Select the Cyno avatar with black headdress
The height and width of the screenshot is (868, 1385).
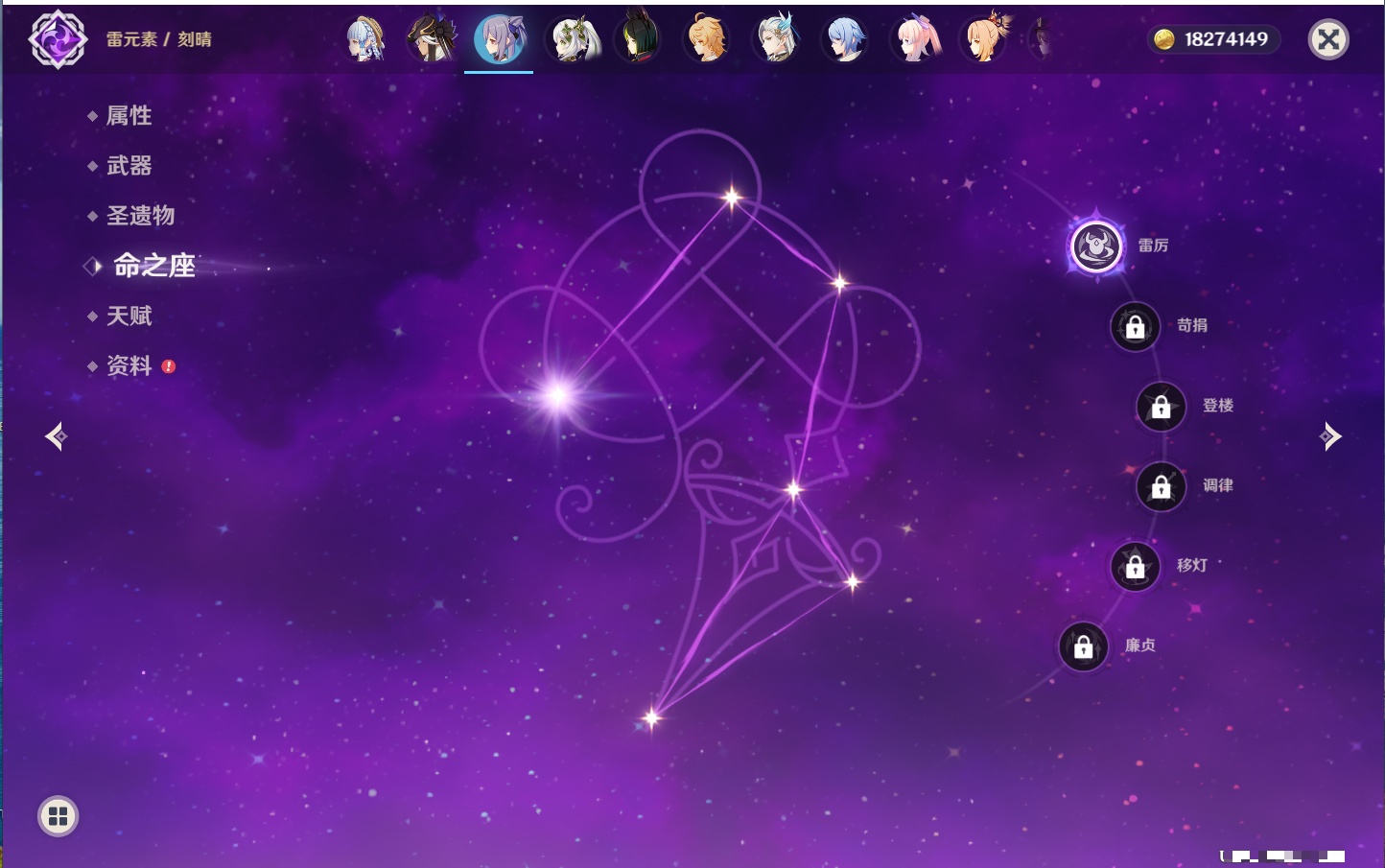[431, 39]
